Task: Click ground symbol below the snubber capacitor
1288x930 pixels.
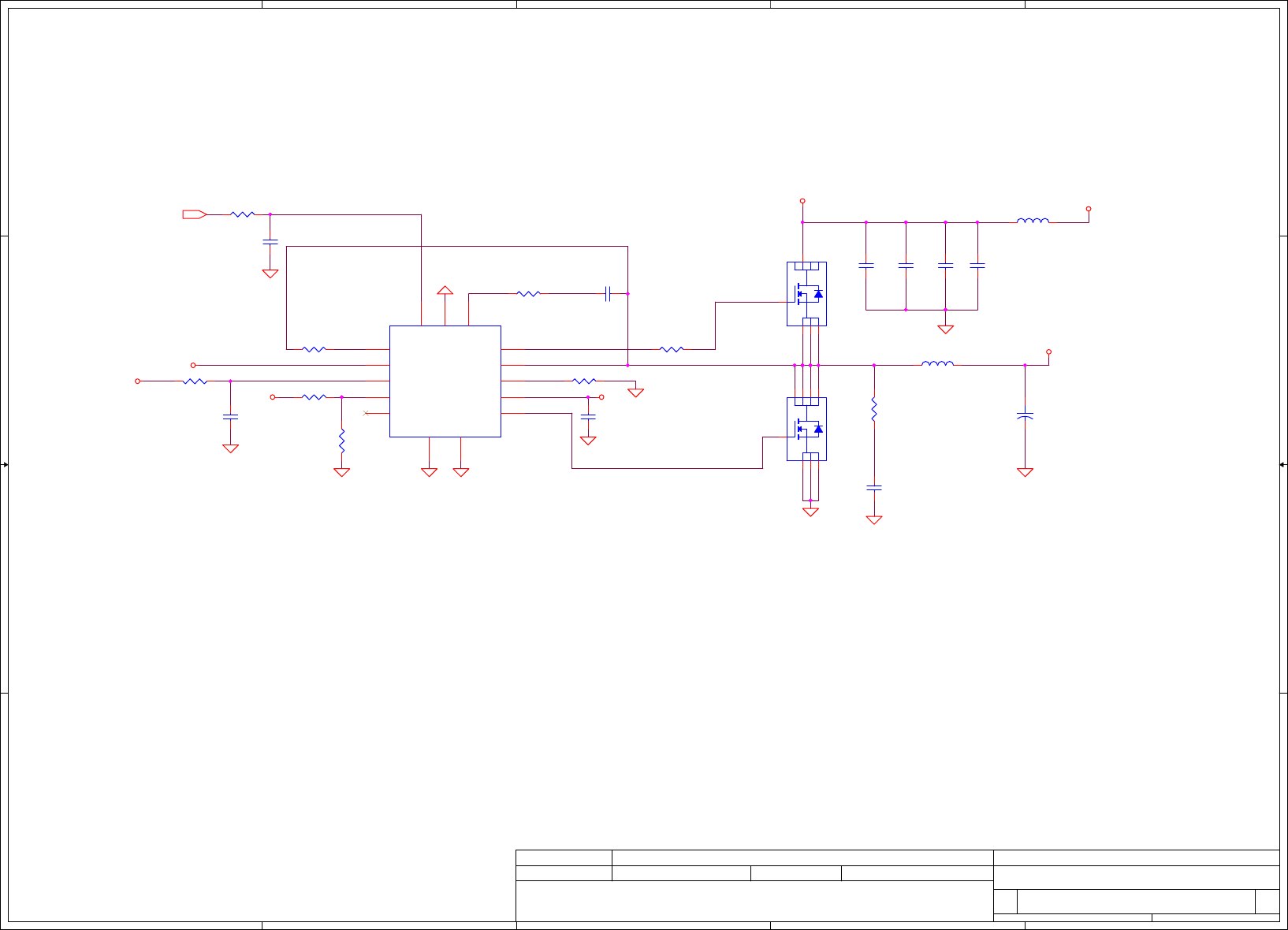Action: point(873,520)
